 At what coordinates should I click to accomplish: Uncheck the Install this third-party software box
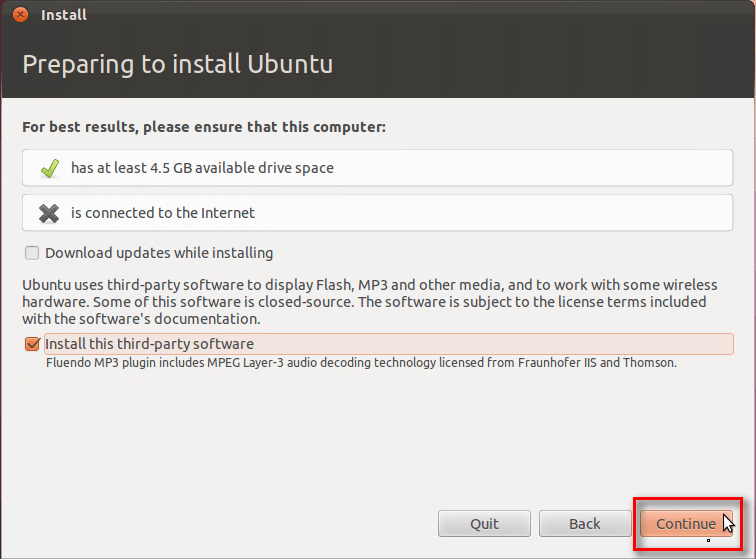(32, 344)
